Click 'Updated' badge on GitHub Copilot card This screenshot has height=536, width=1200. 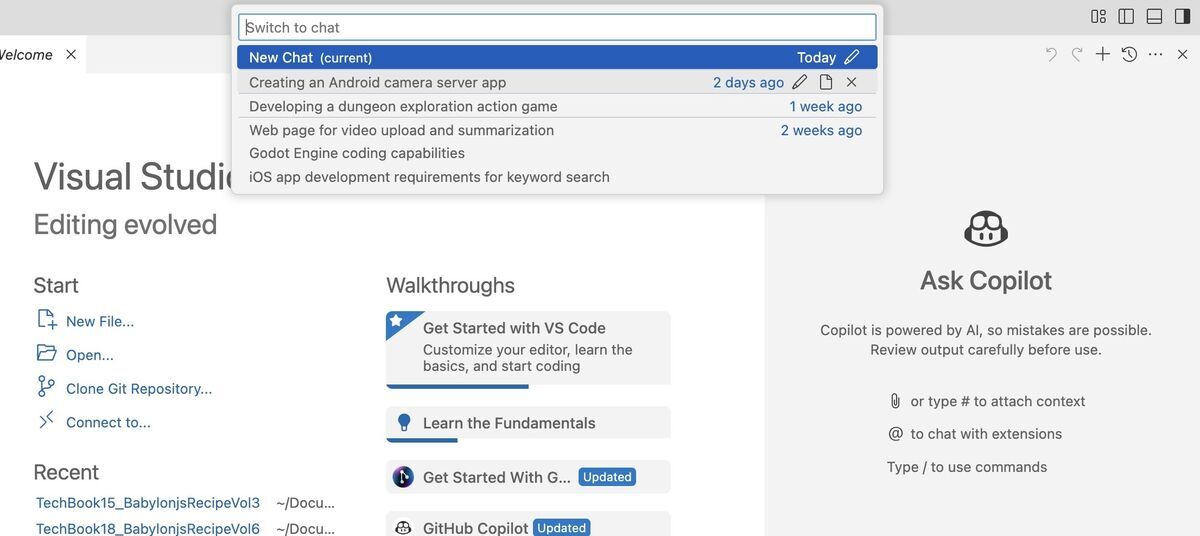click(x=562, y=528)
